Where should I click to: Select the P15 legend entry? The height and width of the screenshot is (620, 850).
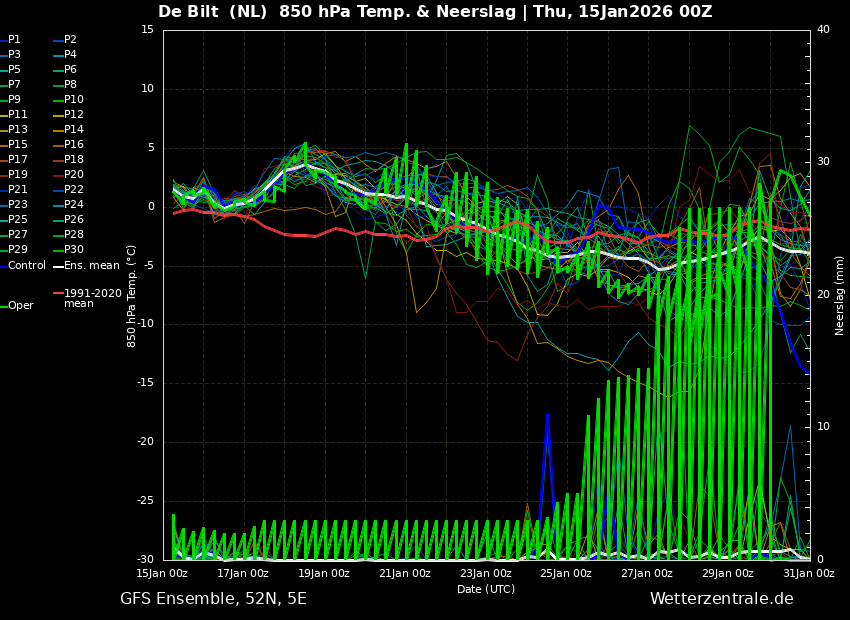pyautogui.click(x=14, y=144)
